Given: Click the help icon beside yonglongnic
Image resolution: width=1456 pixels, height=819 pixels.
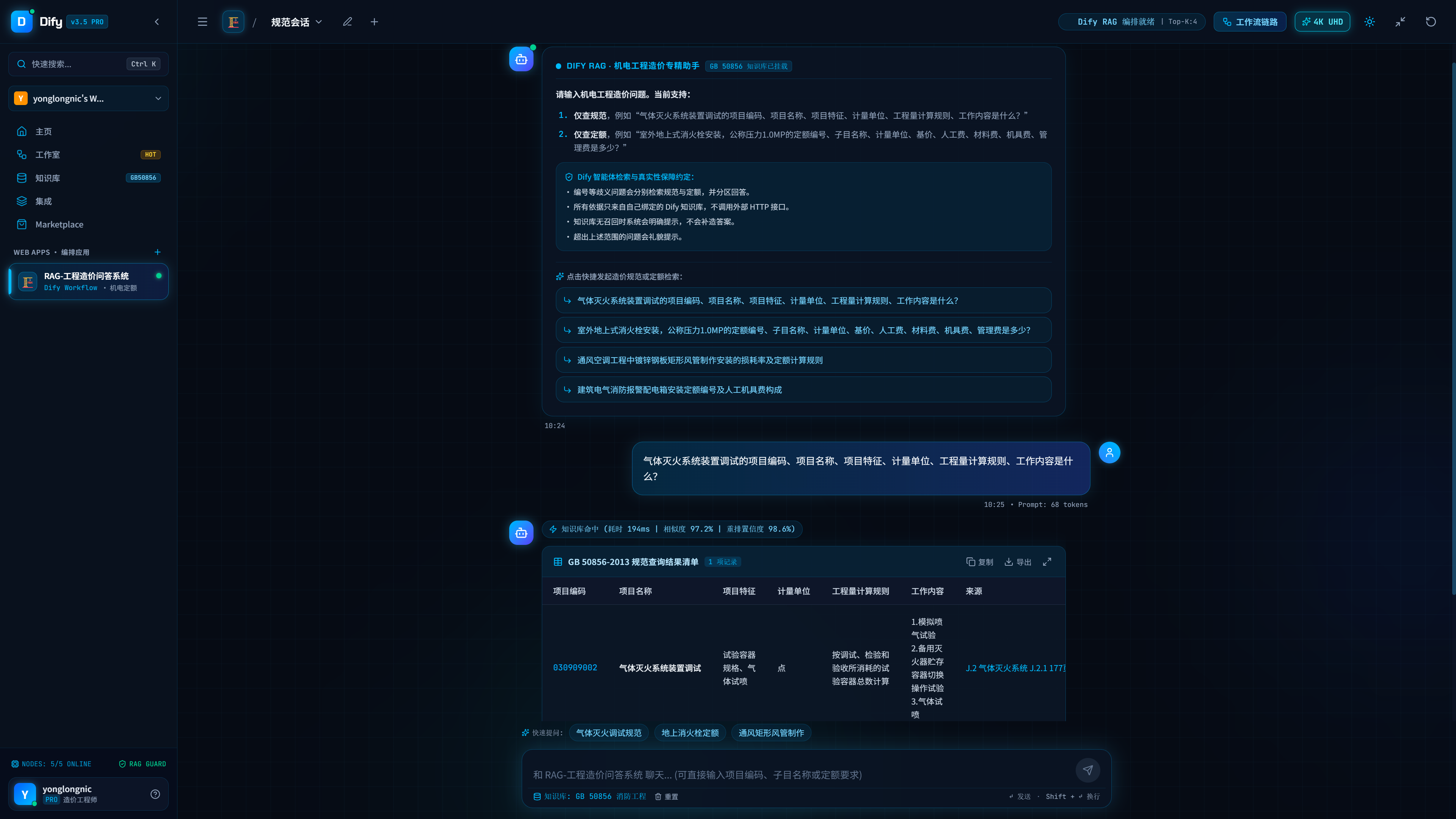Looking at the screenshot, I should coord(155,794).
